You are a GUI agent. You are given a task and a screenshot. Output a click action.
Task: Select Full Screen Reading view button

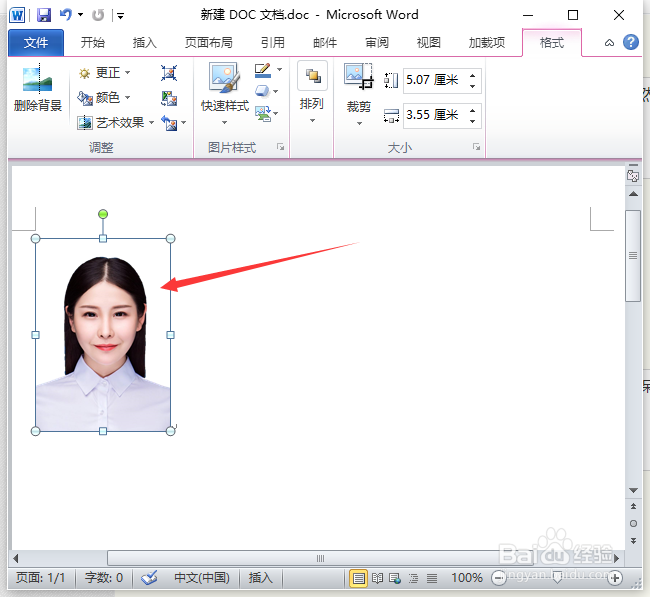tap(377, 578)
